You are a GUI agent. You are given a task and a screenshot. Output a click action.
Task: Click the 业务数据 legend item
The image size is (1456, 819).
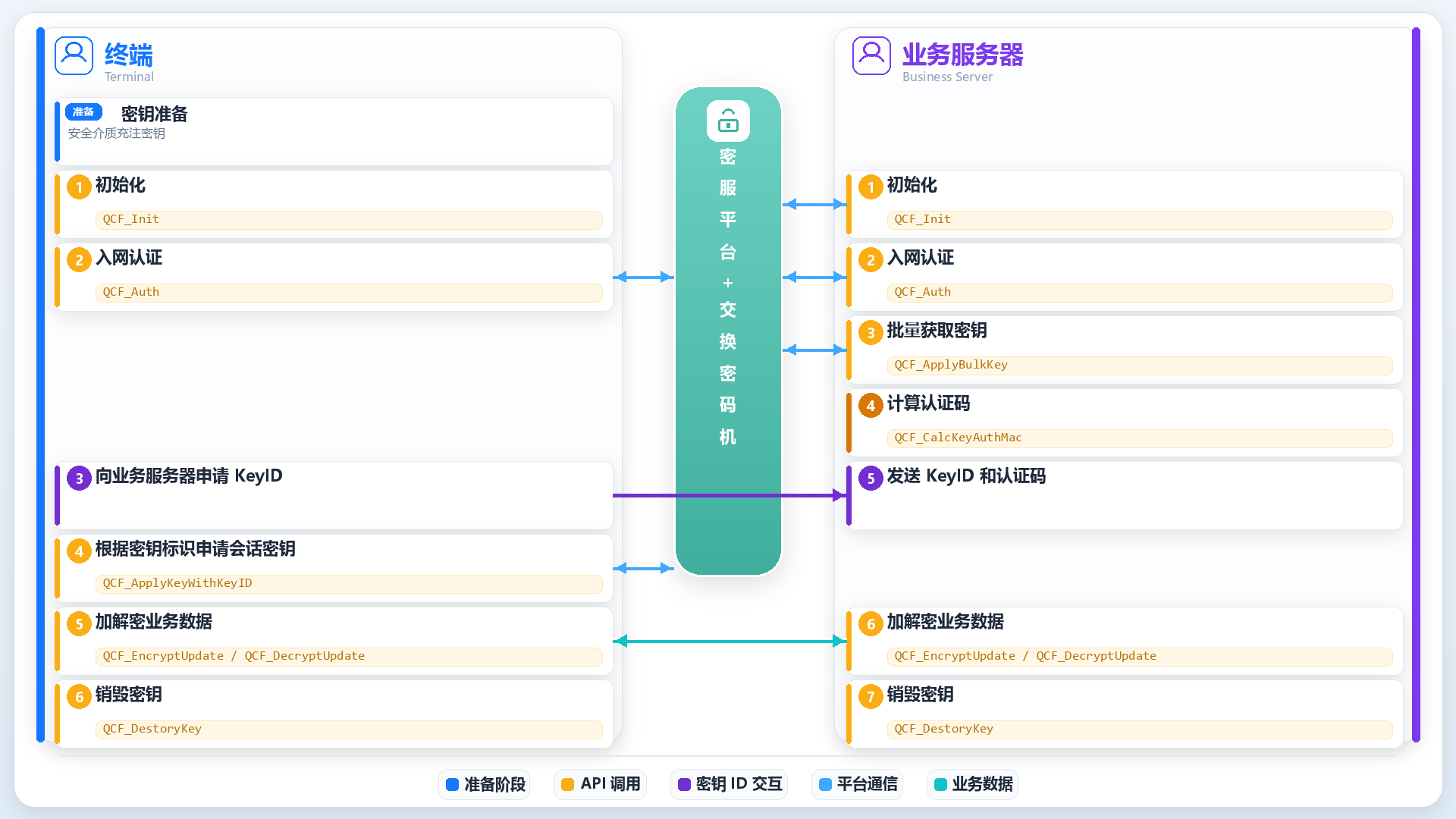click(x=973, y=784)
